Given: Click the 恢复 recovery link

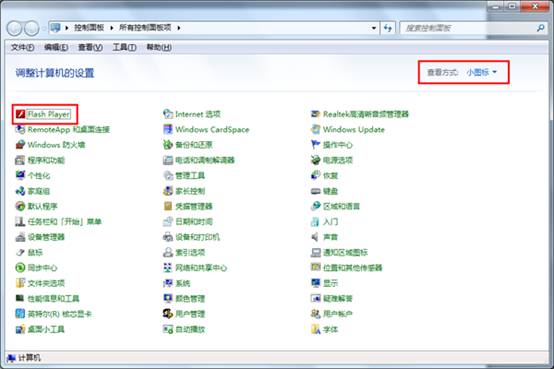Looking at the screenshot, I should pyautogui.click(x=330, y=175).
